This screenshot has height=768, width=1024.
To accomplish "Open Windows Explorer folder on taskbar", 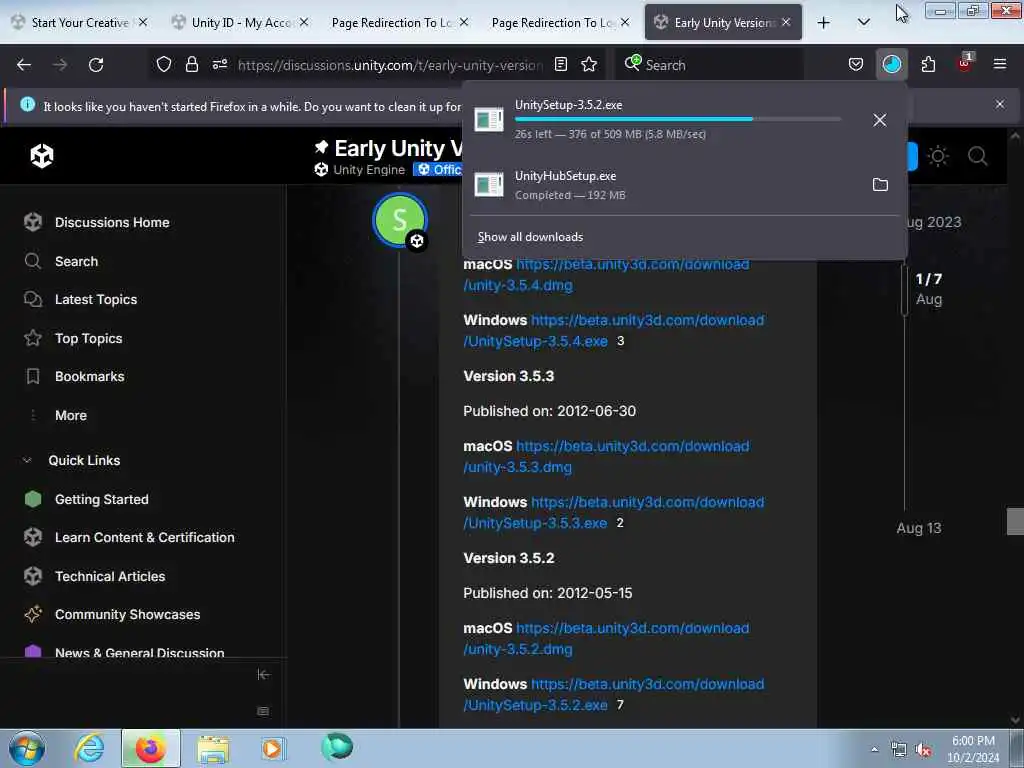I will tap(213, 749).
